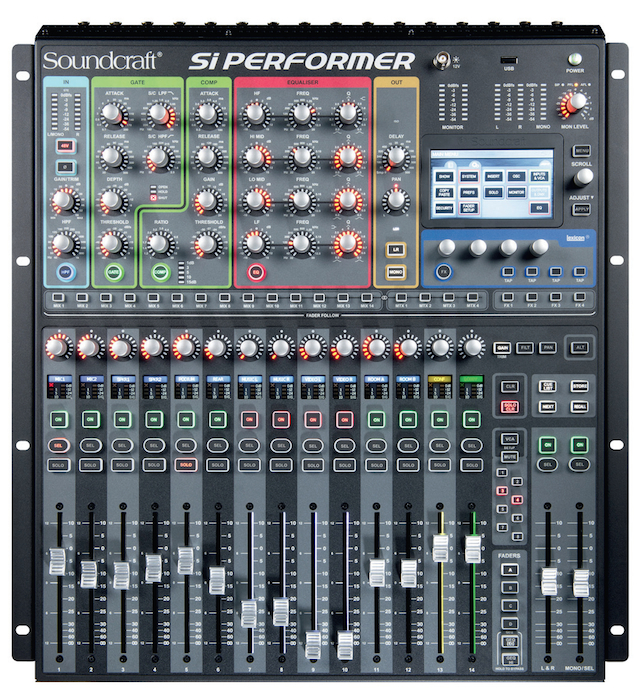Screen dimensions: 640x692
Task: Switch to fader layer D
Action: [510, 624]
